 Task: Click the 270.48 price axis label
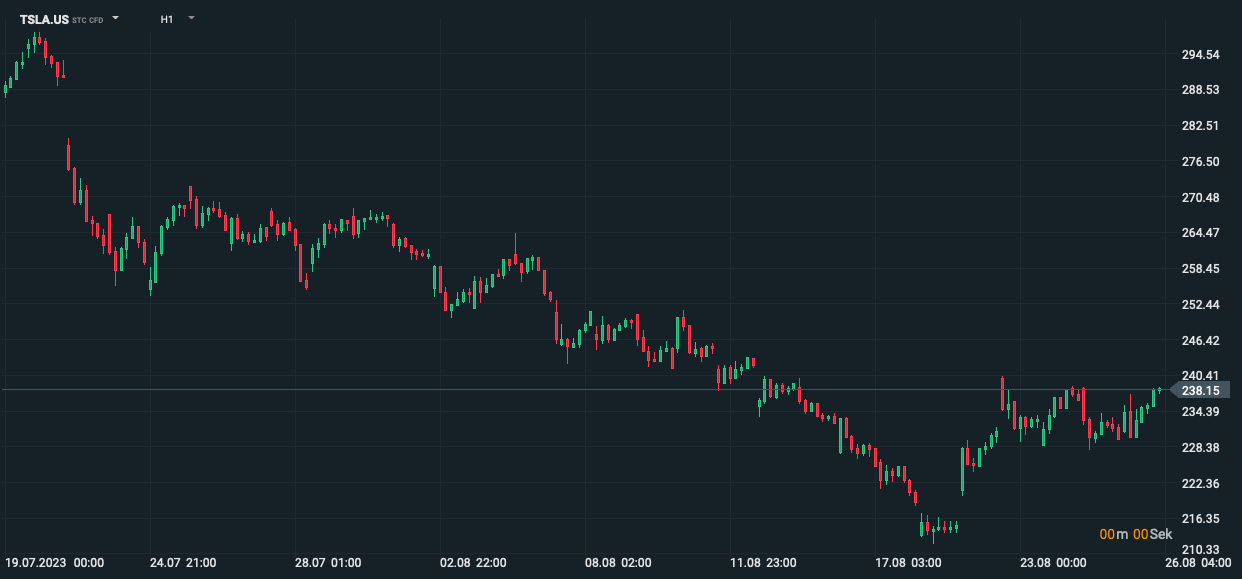[x=1200, y=197]
